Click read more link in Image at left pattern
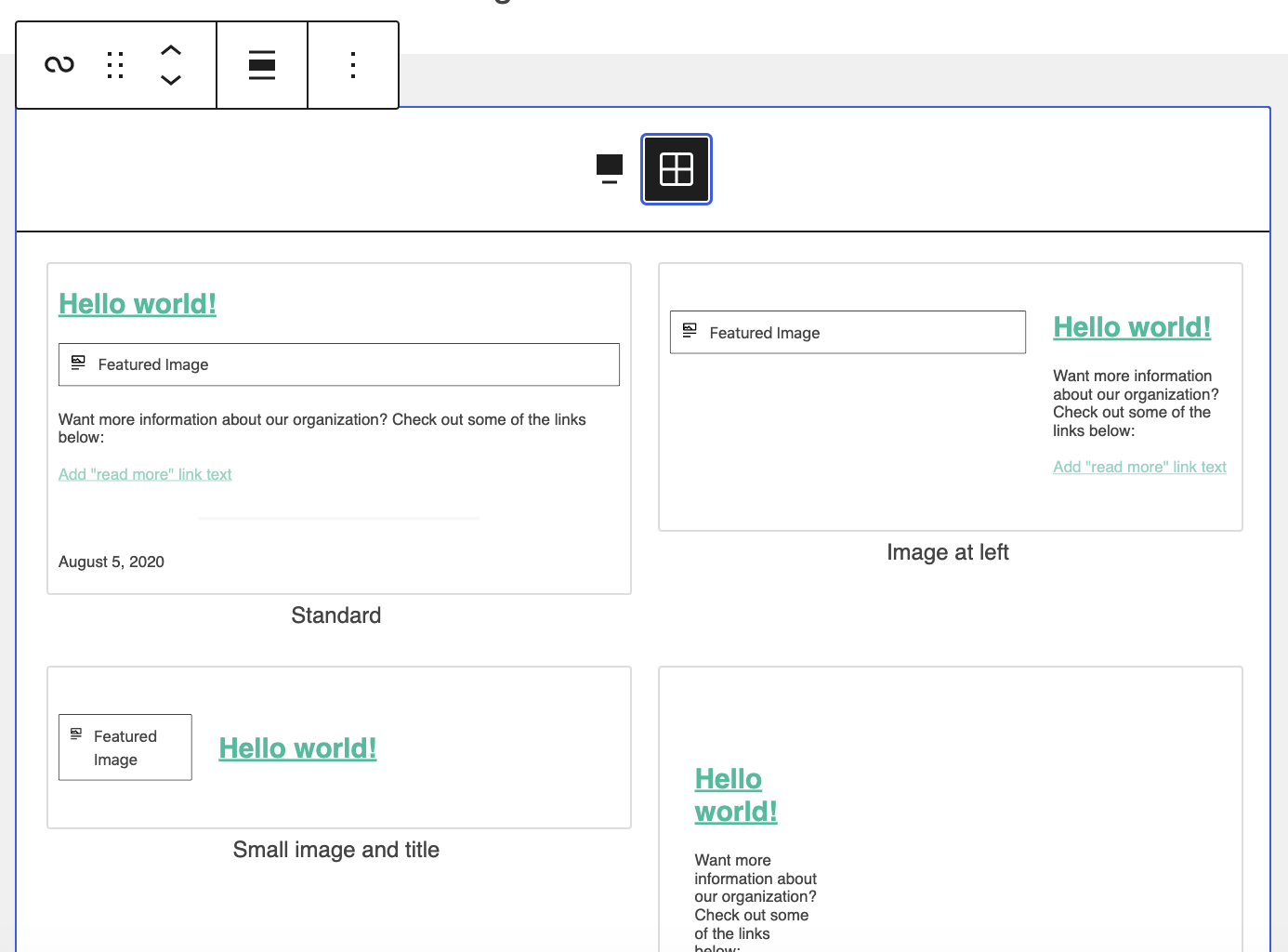The image size is (1288, 952). coord(1139,467)
